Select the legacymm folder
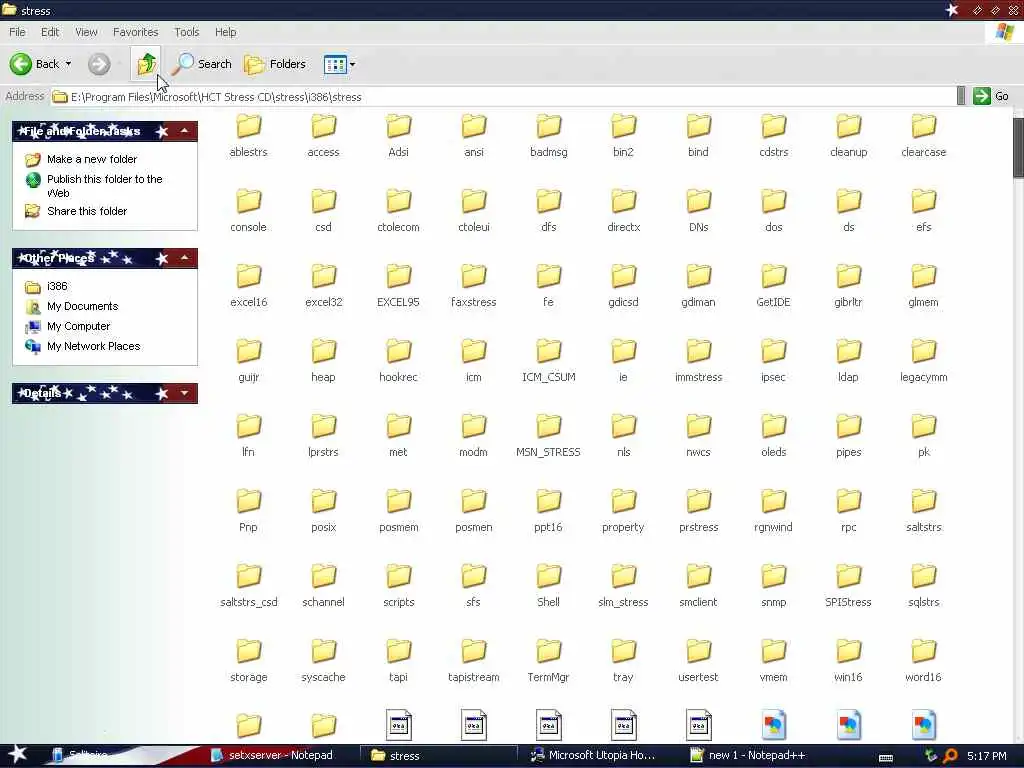 point(923,362)
